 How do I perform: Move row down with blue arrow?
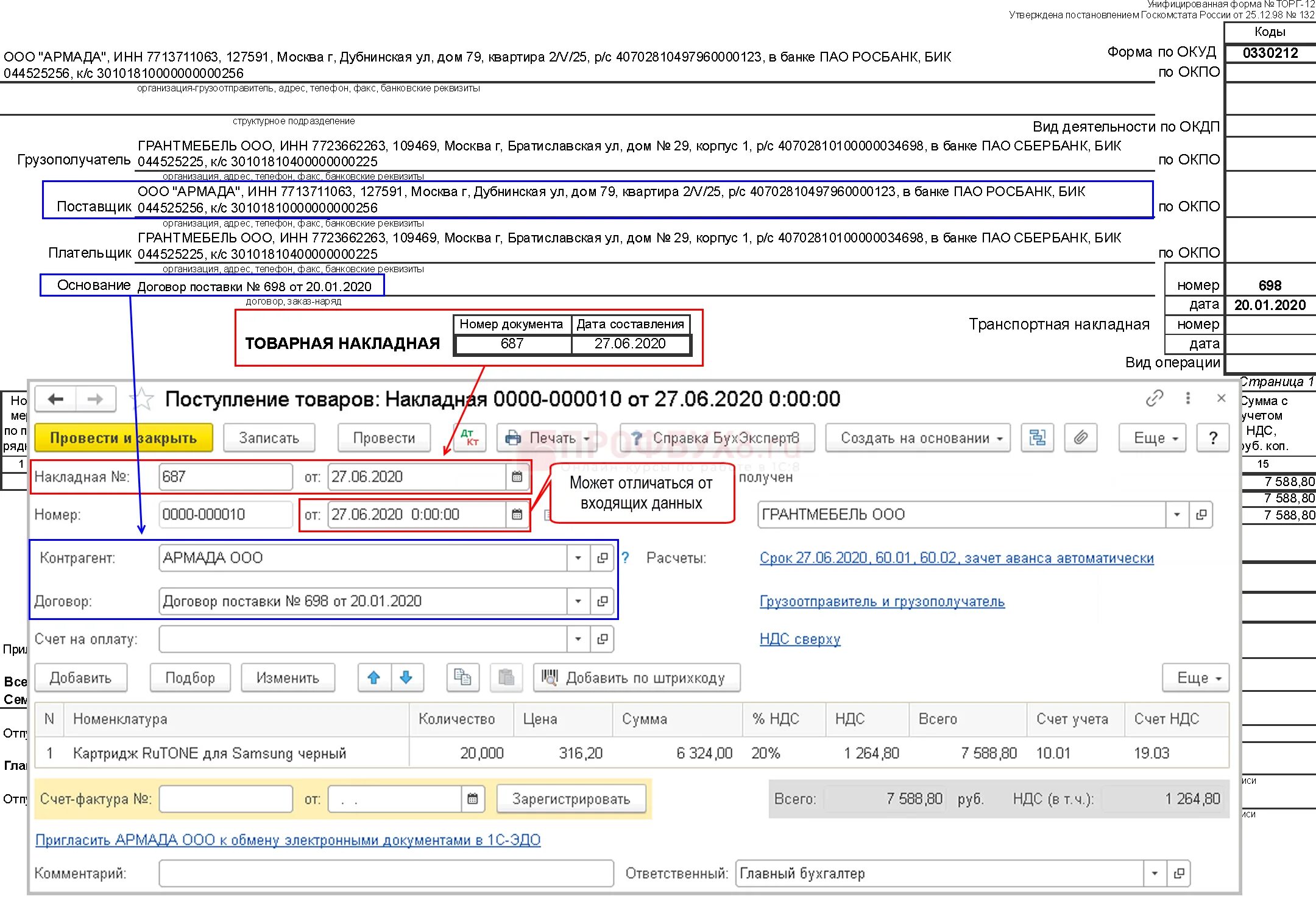(x=406, y=678)
